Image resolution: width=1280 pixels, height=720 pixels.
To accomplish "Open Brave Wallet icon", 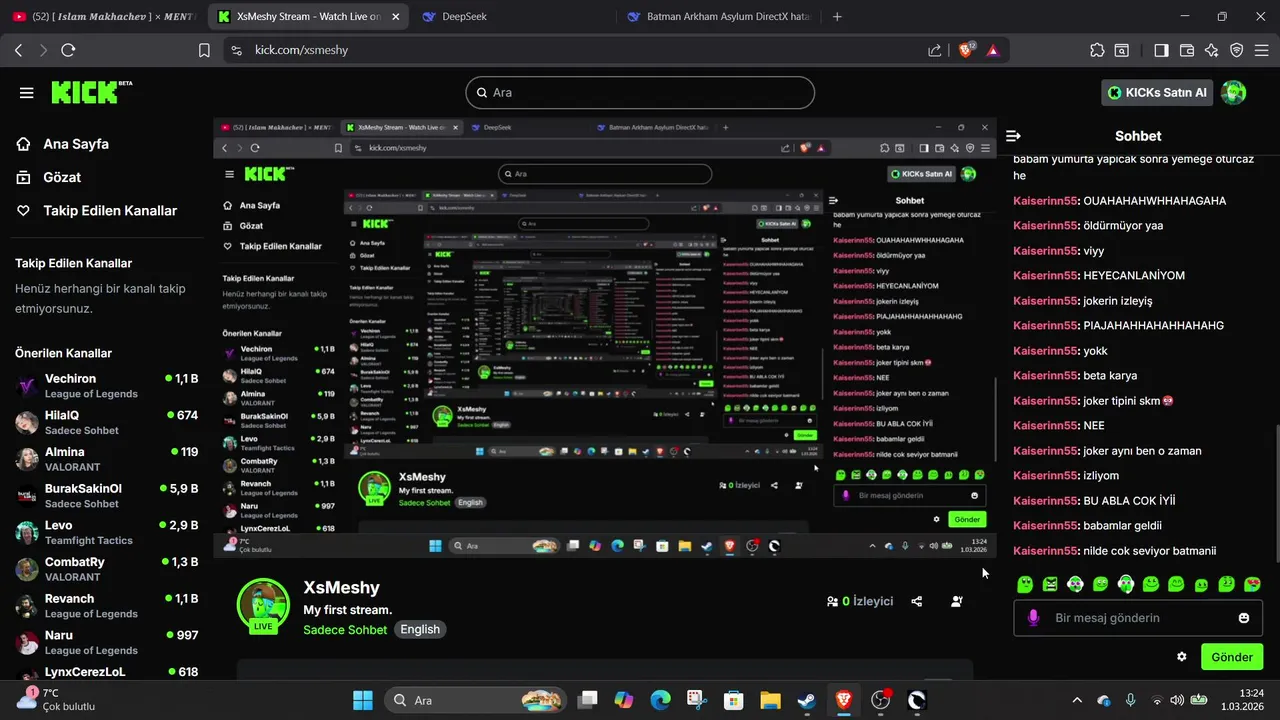I will coord(1187,50).
